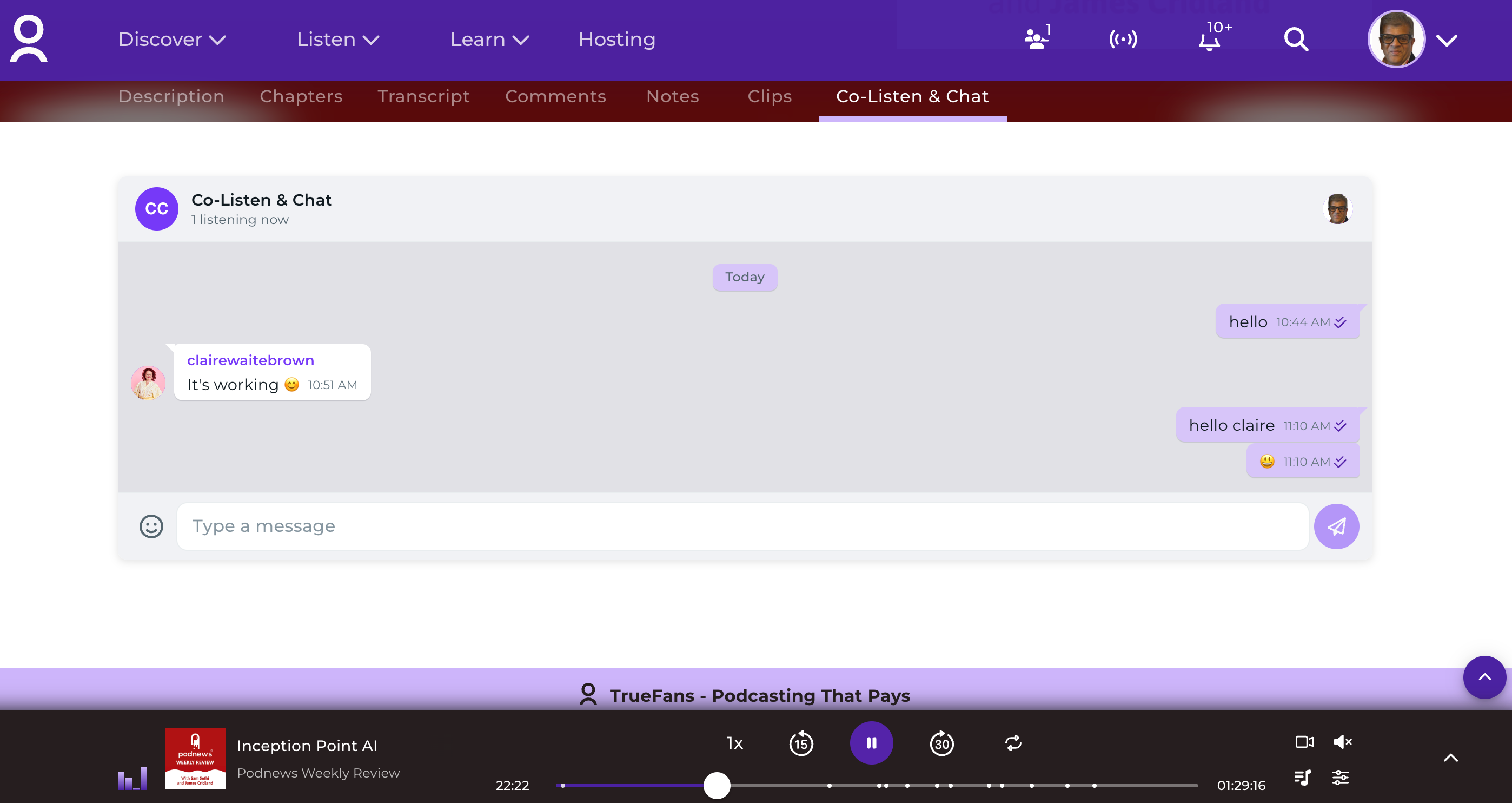Open the co-listeners people icon
This screenshot has width=1512, height=803.
(1036, 40)
